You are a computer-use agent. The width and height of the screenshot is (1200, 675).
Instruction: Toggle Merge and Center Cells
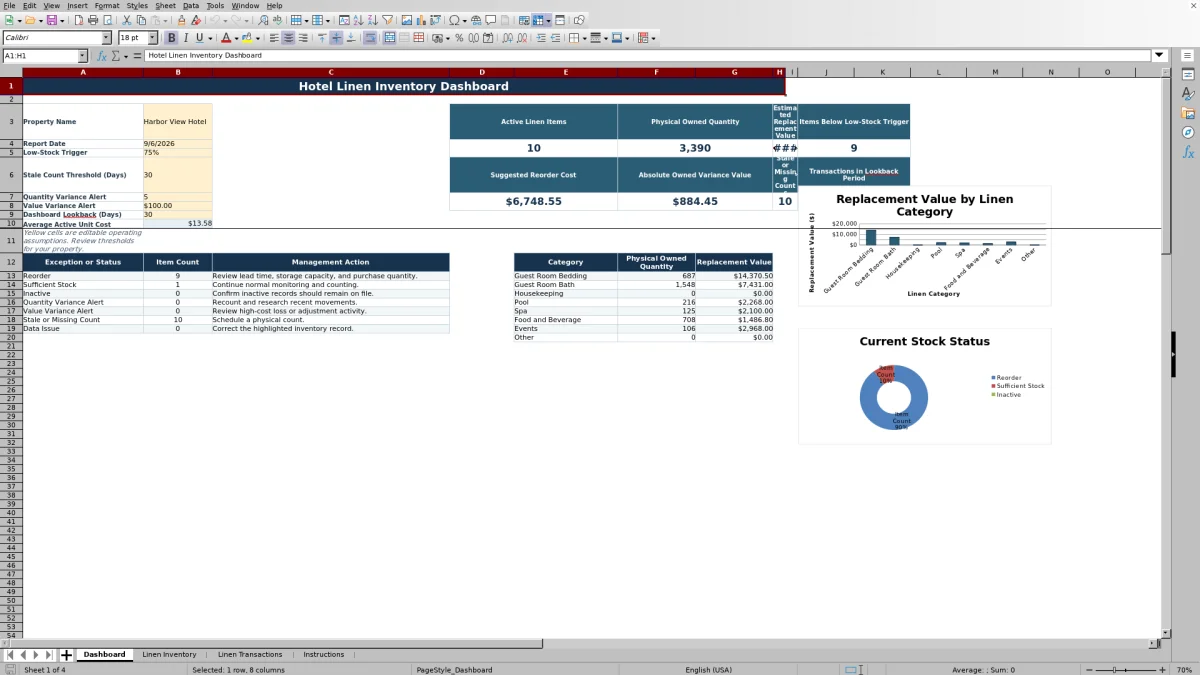388,38
